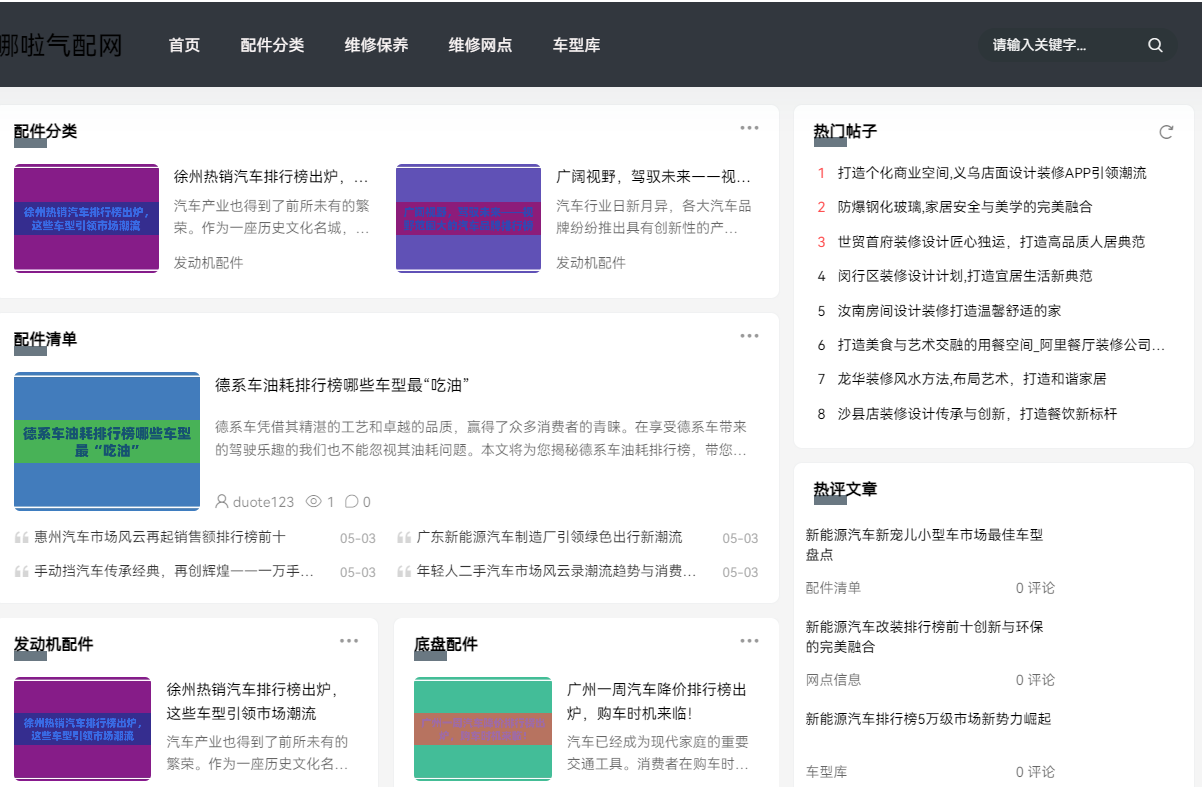The width and height of the screenshot is (1202, 787).
Task: Click the search magnifier icon
Action: [x=1155, y=45]
